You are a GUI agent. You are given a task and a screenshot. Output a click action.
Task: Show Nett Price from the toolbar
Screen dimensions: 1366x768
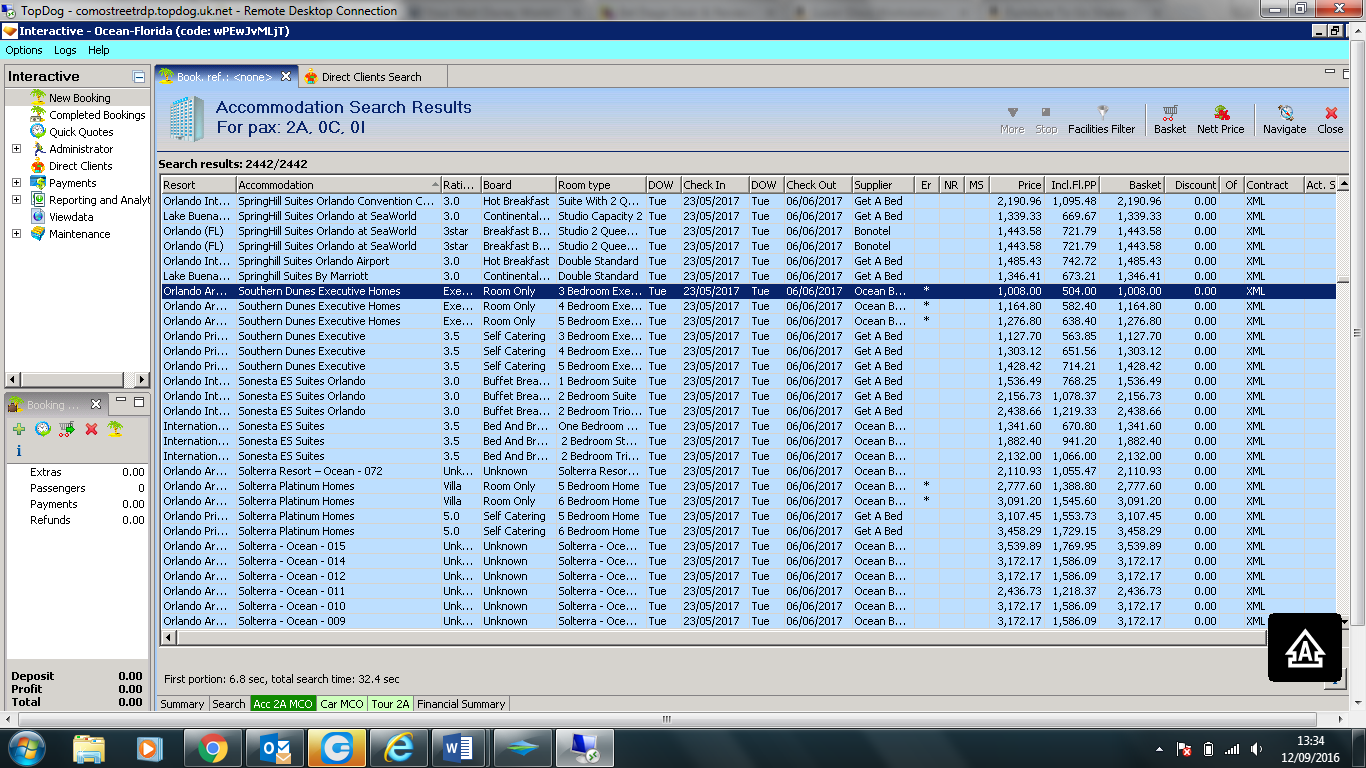click(x=1220, y=120)
